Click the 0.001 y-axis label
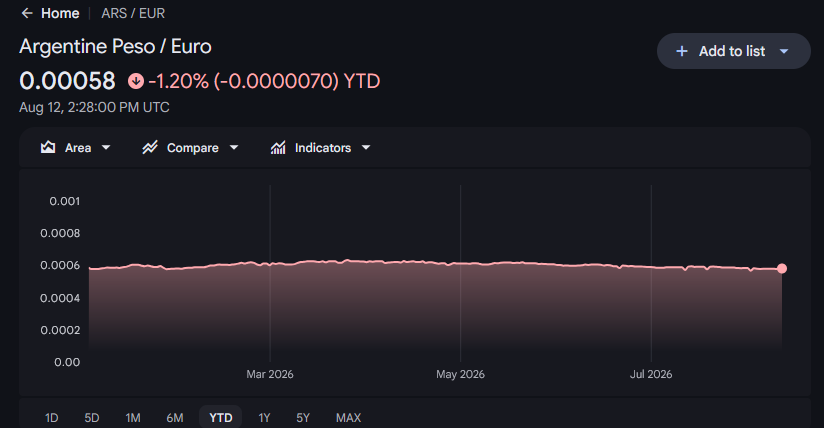 [x=65, y=201]
